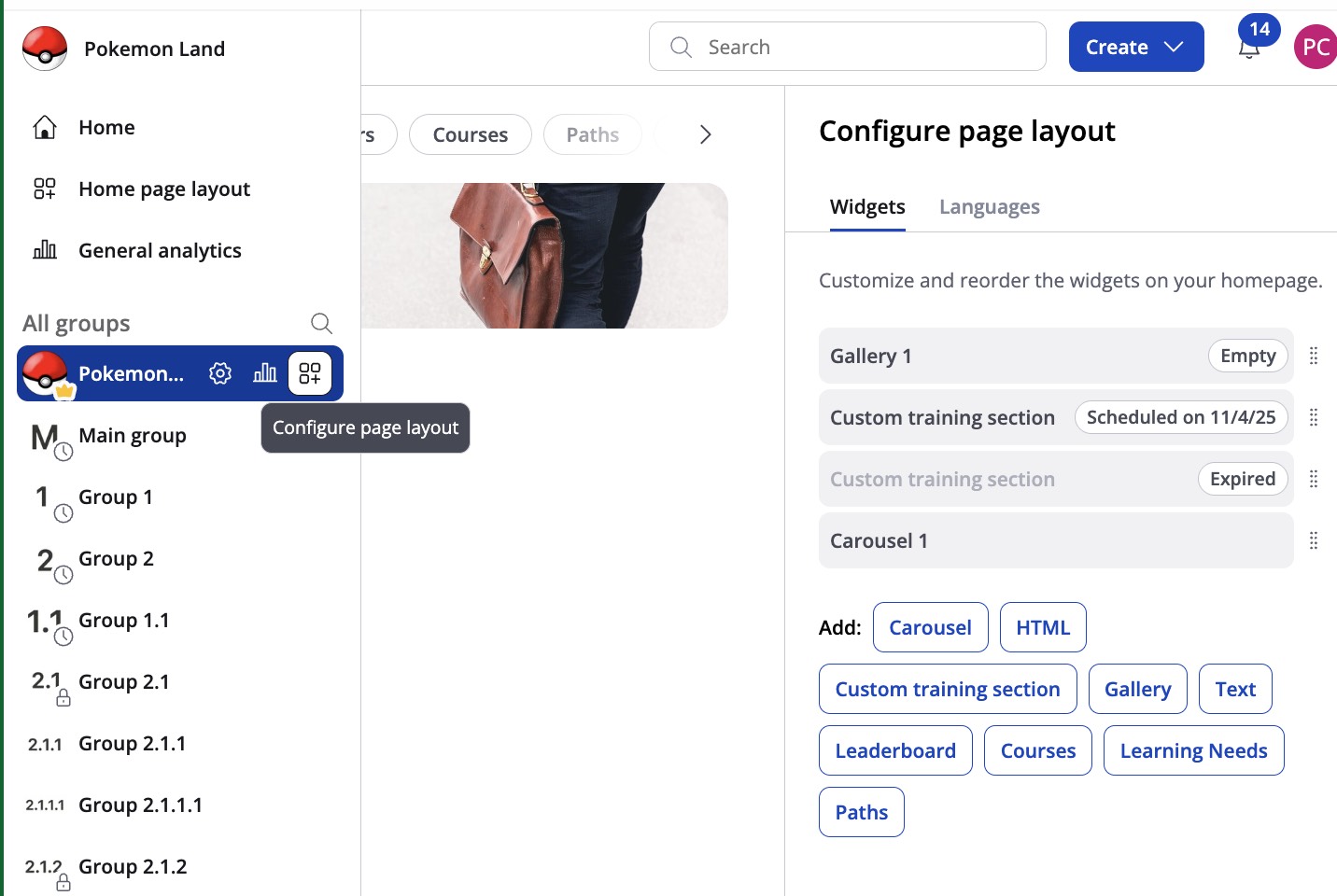Select the Pokemon... group row

pyautogui.click(x=180, y=373)
